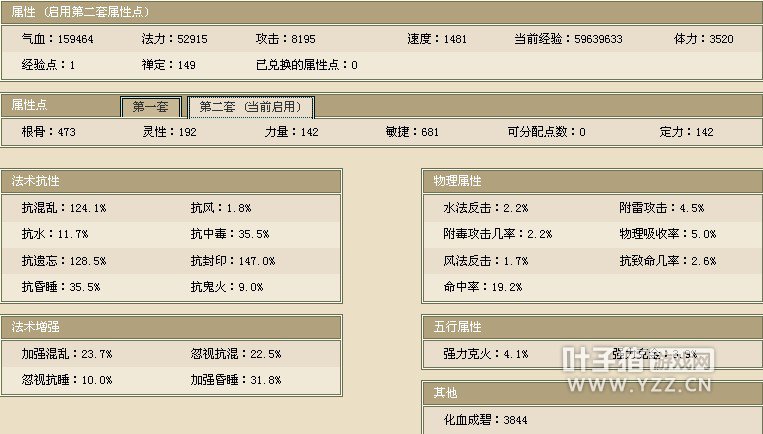
Task: Select the 敏捷 attribute value 681
Action: (x=412, y=132)
